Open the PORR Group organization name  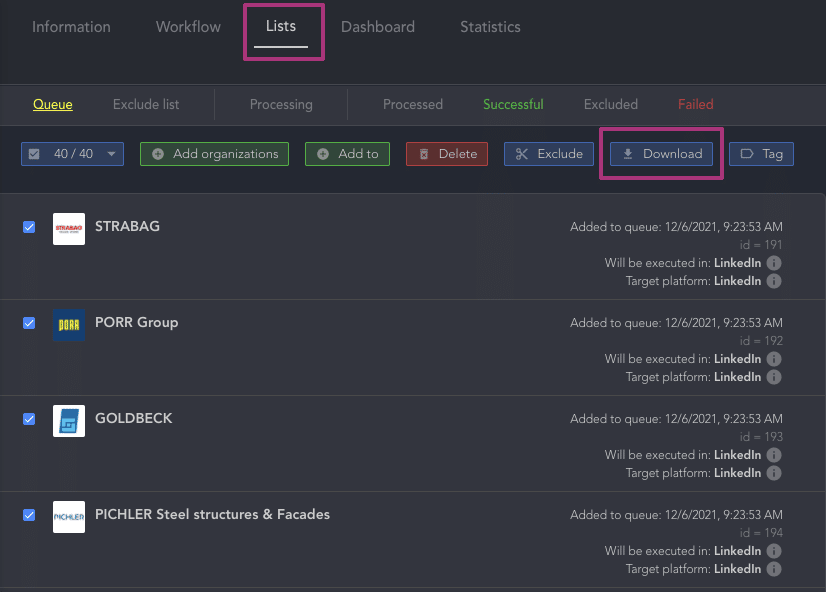(136, 322)
